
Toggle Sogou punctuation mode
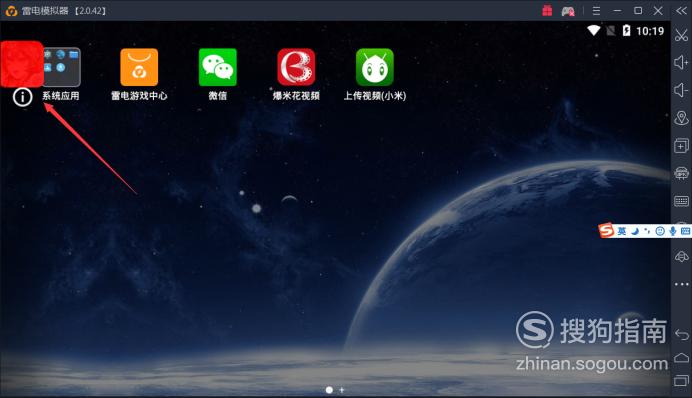tap(647, 231)
